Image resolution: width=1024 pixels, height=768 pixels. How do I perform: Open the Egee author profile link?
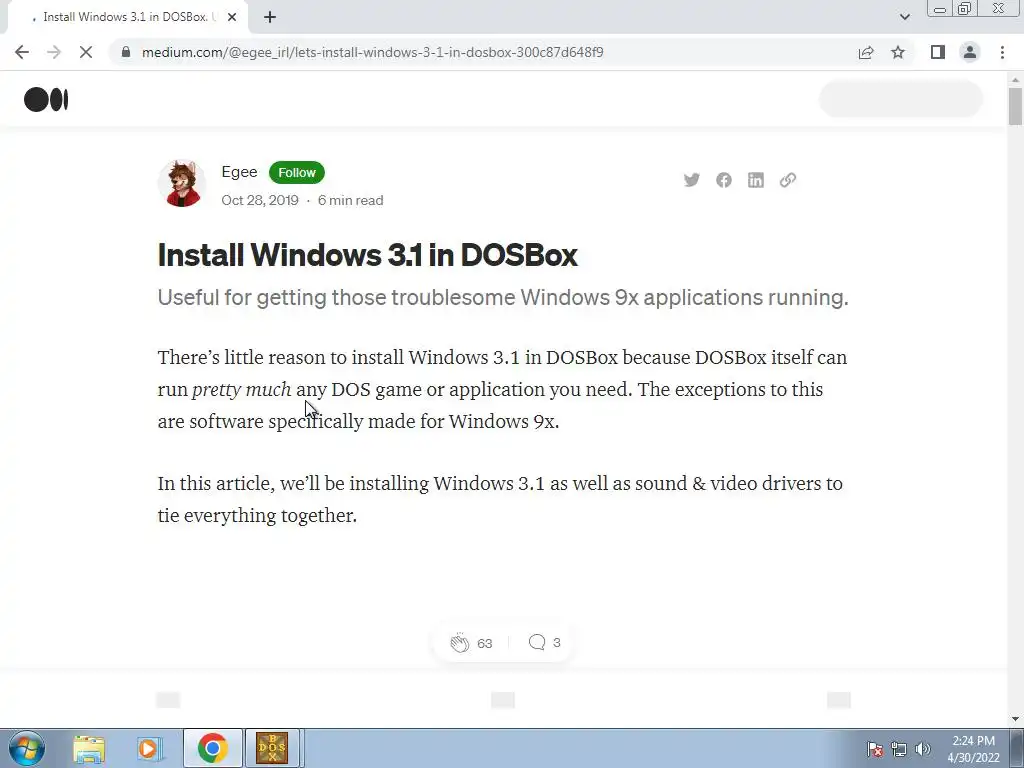click(x=239, y=172)
